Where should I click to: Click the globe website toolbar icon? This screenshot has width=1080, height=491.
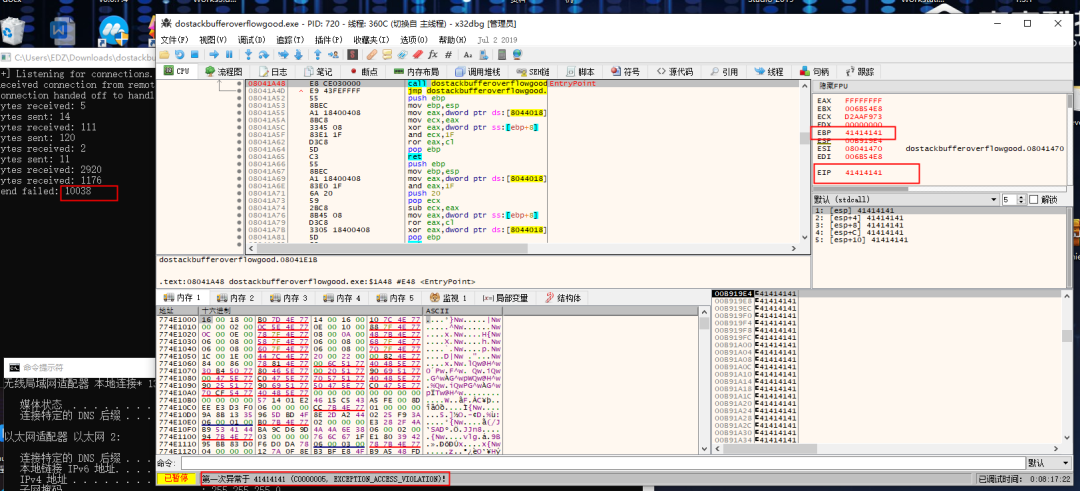pyautogui.click(x=517, y=54)
